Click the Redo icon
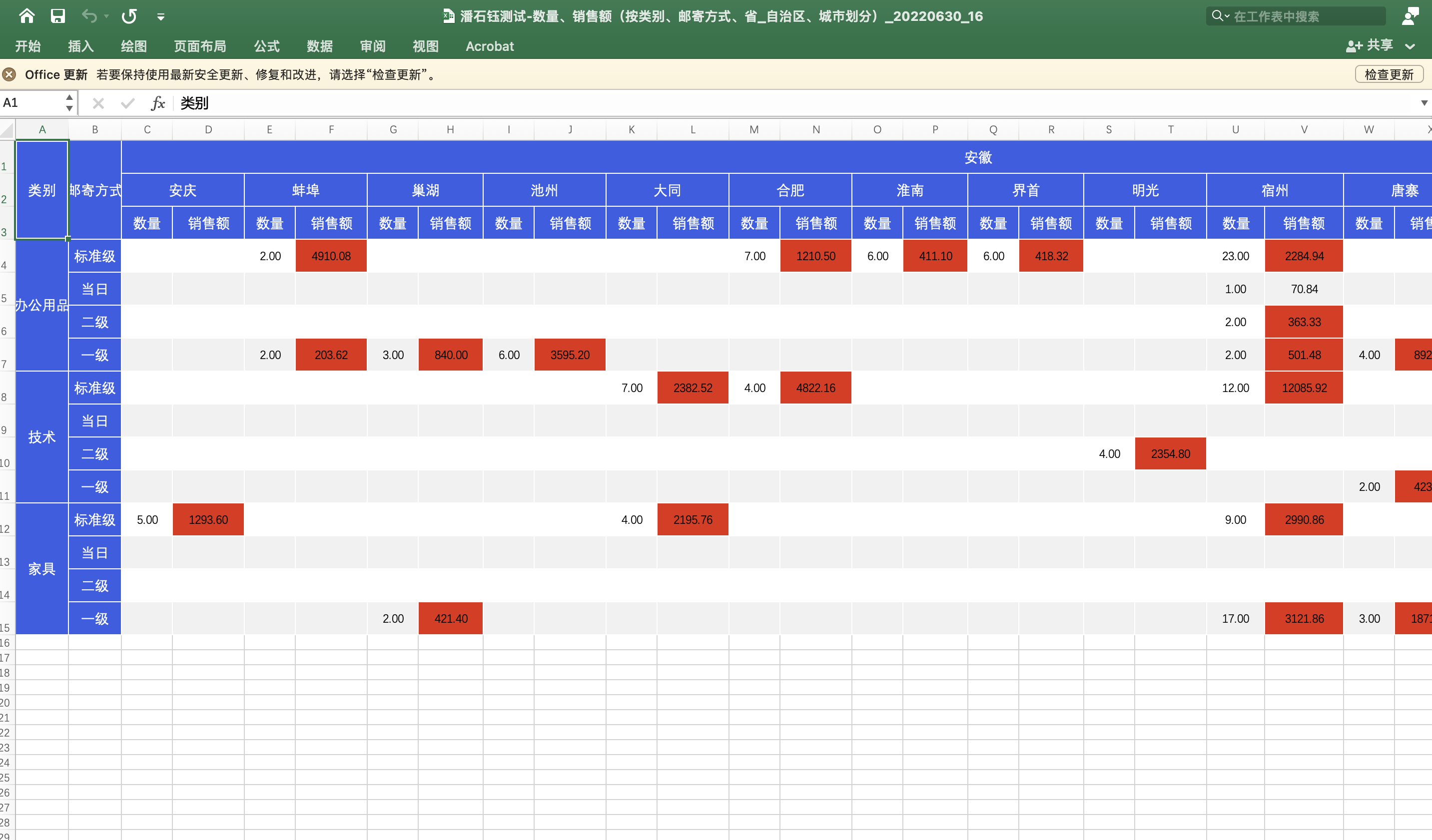The width and height of the screenshot is (1432, 840). (x=129, y=16)
